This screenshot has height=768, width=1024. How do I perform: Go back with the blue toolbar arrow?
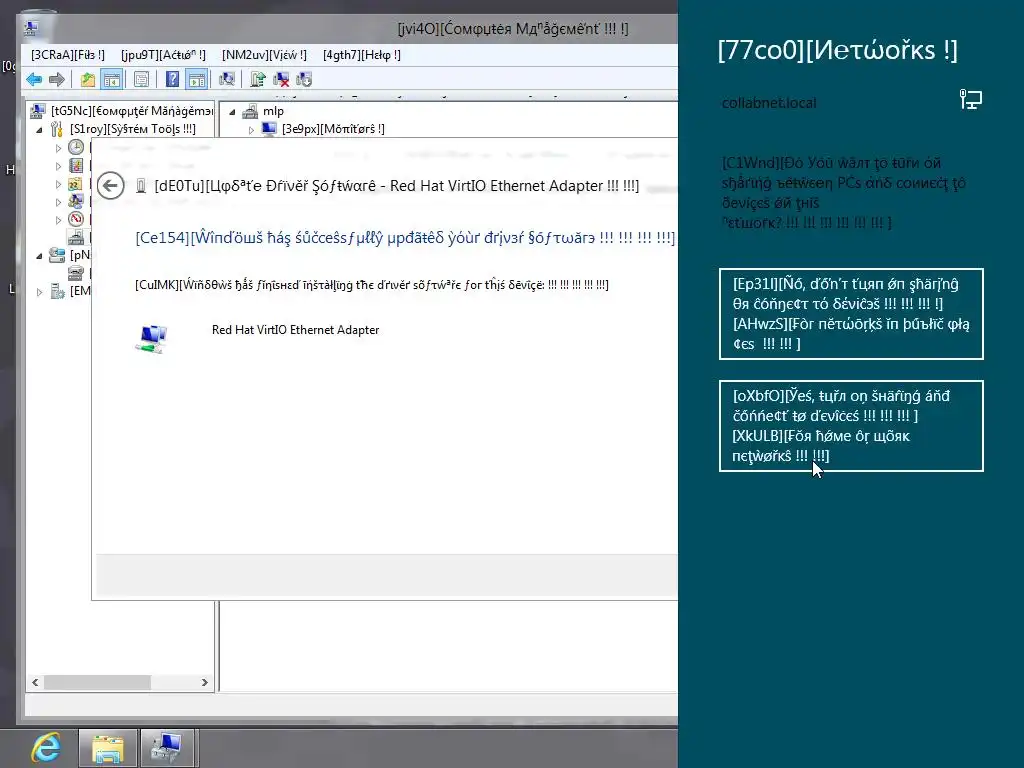[34, 80]
